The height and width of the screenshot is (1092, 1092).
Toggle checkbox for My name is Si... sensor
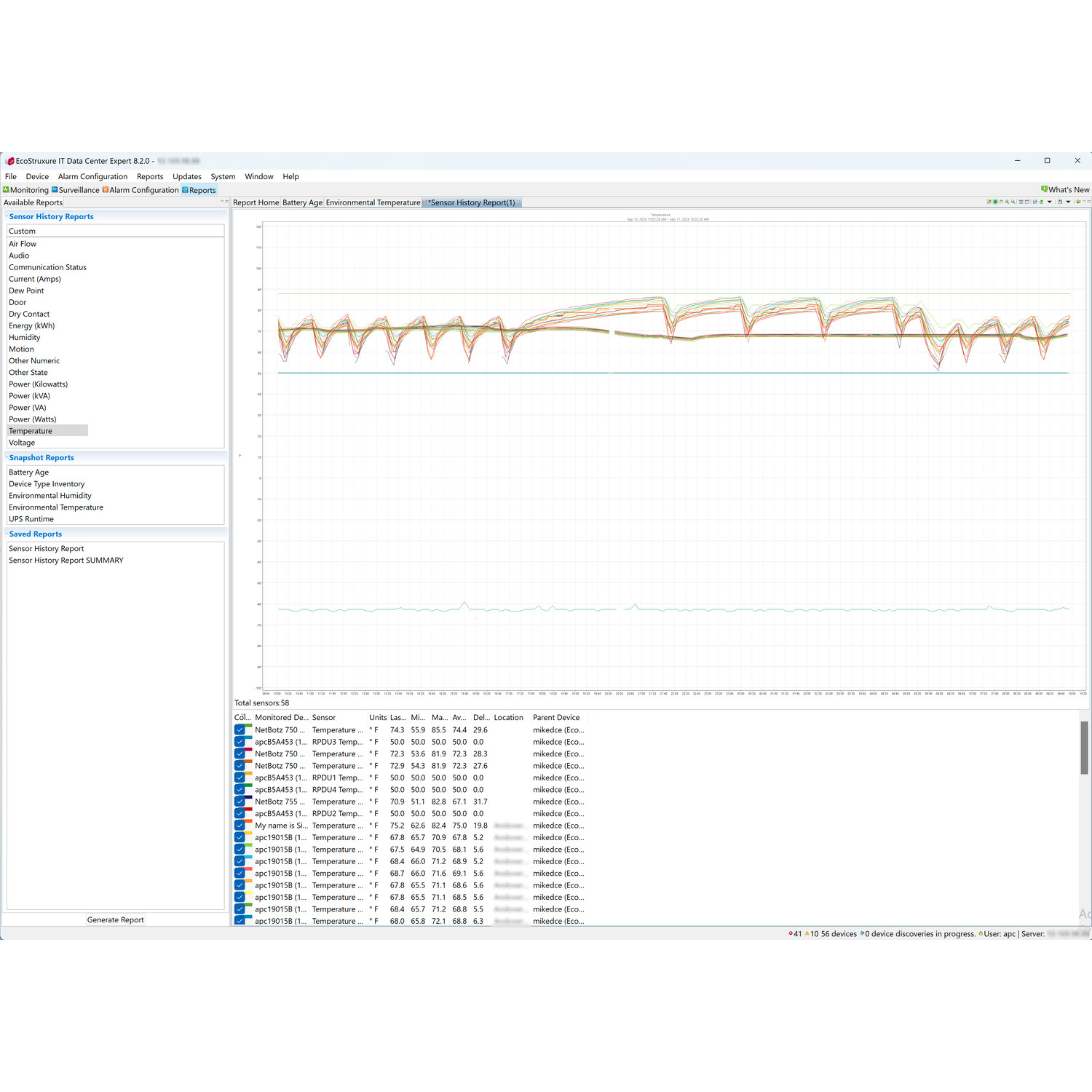tap(240, 826)
